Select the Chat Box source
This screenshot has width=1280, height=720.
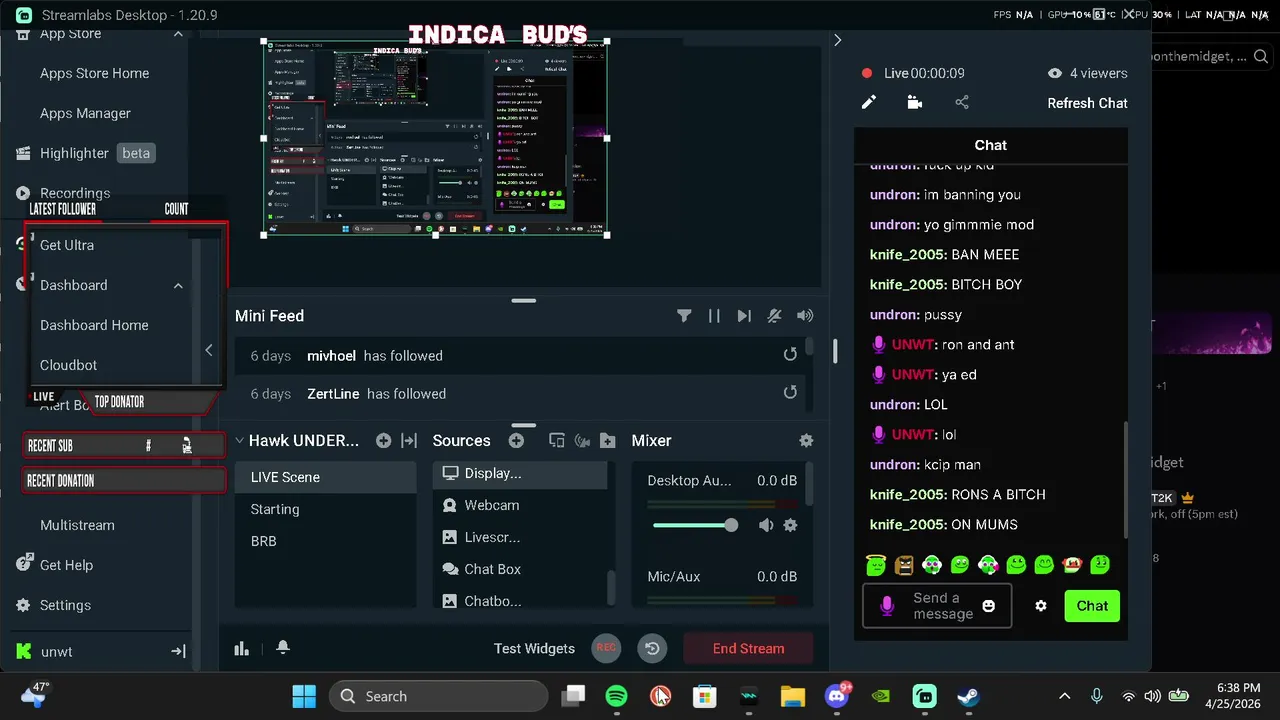[519, 569]
